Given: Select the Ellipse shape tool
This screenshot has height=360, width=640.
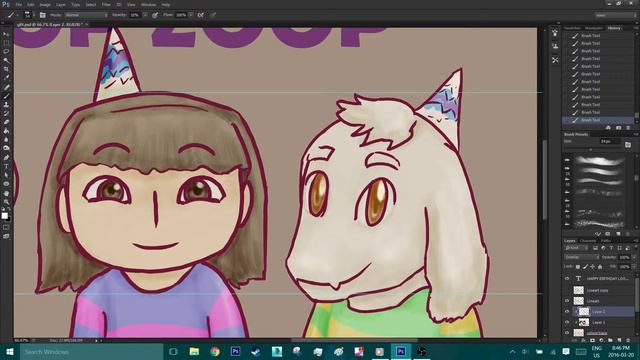Looking at the screenshot, I should tap(6, 184).
